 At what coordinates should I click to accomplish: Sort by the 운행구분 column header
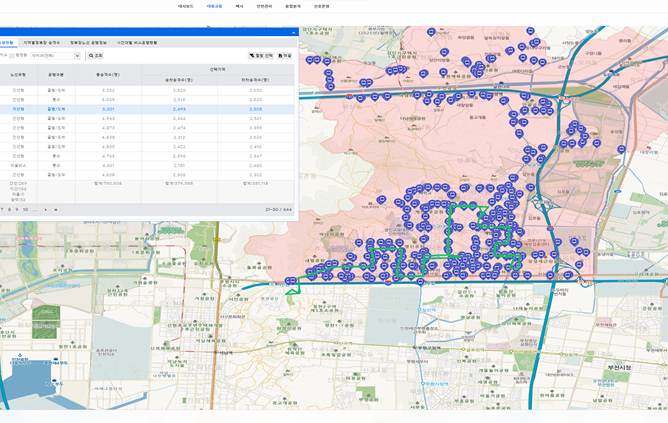click(56, 75)
